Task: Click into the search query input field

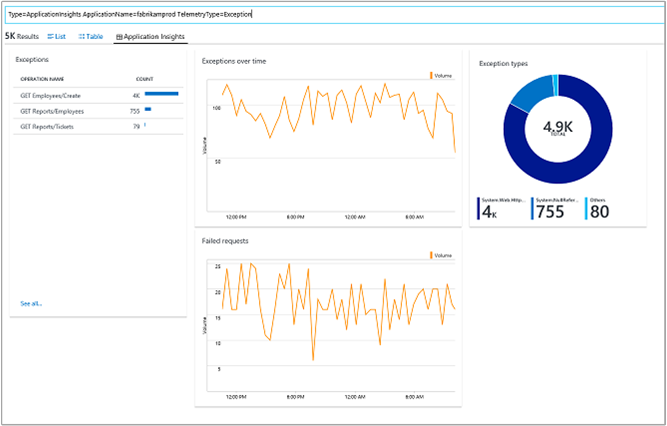Action: coord(330,15)
